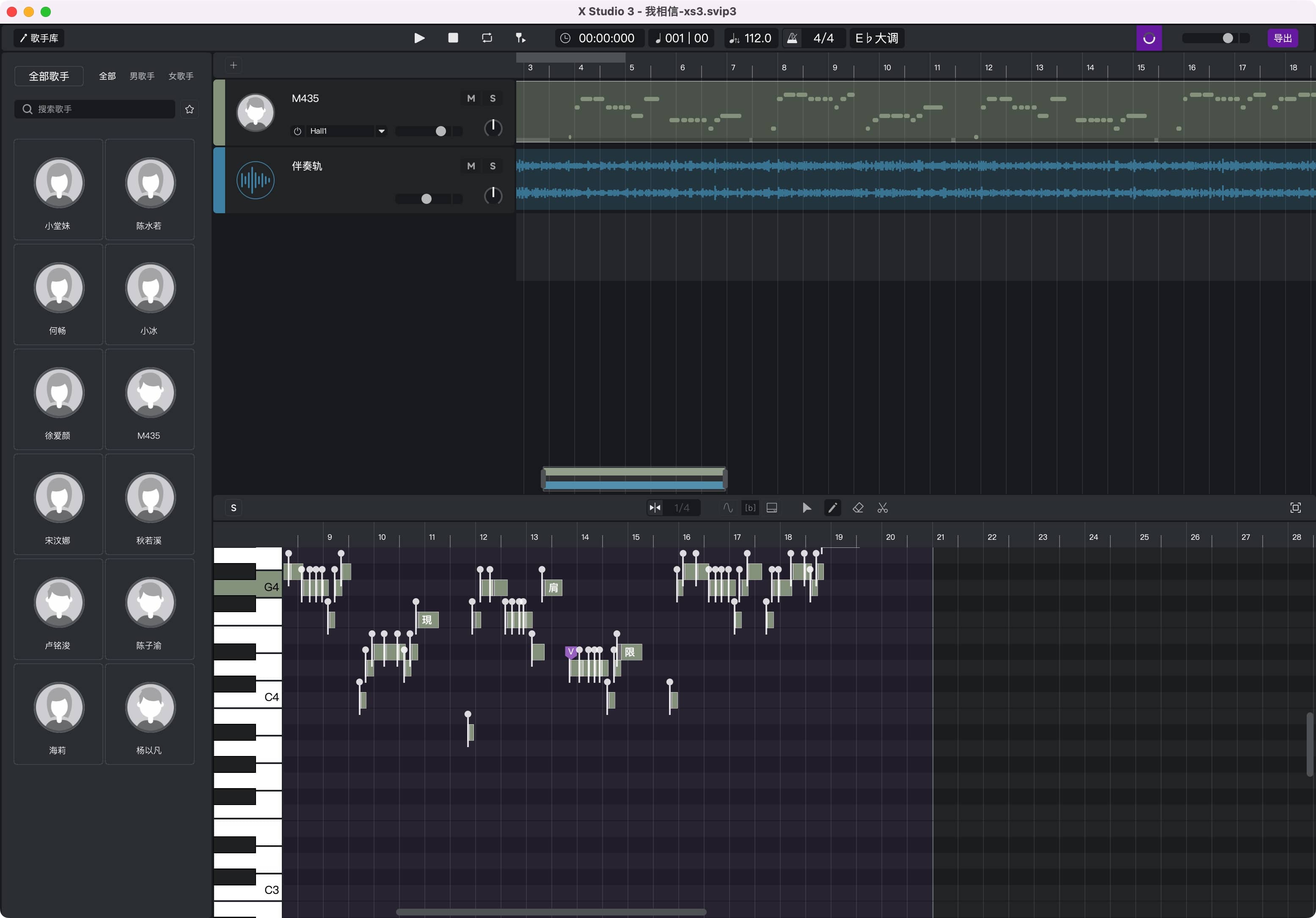Select singer 秋若溪

pyautogui.click(x=150, y=504)
